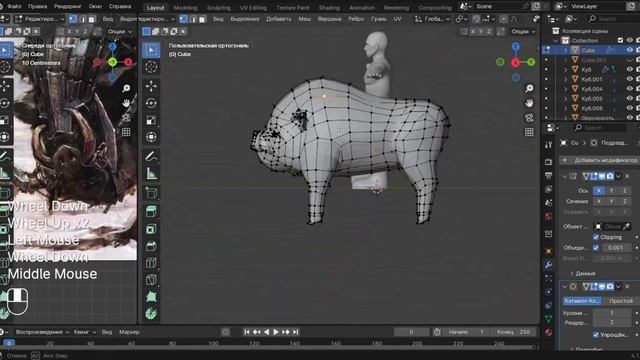Select the Spin tool
640x360 pixels.
tap(151, 313)
